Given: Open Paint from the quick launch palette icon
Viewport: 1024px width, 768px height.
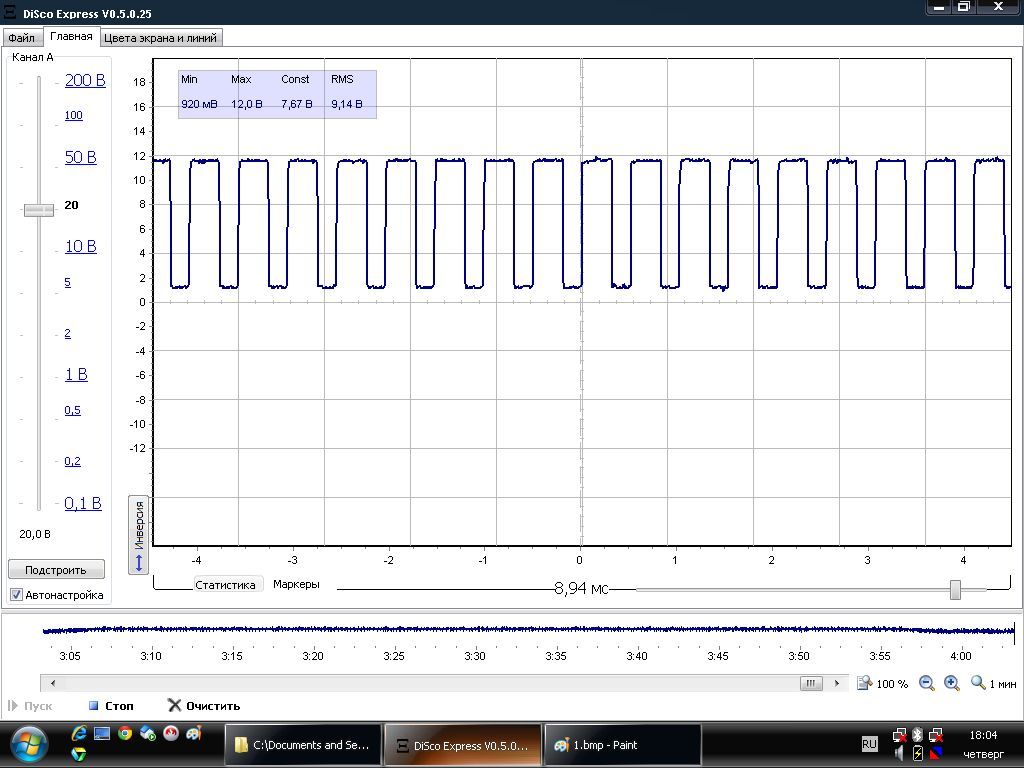Looking at the screenshot, I should pos(193,733).
